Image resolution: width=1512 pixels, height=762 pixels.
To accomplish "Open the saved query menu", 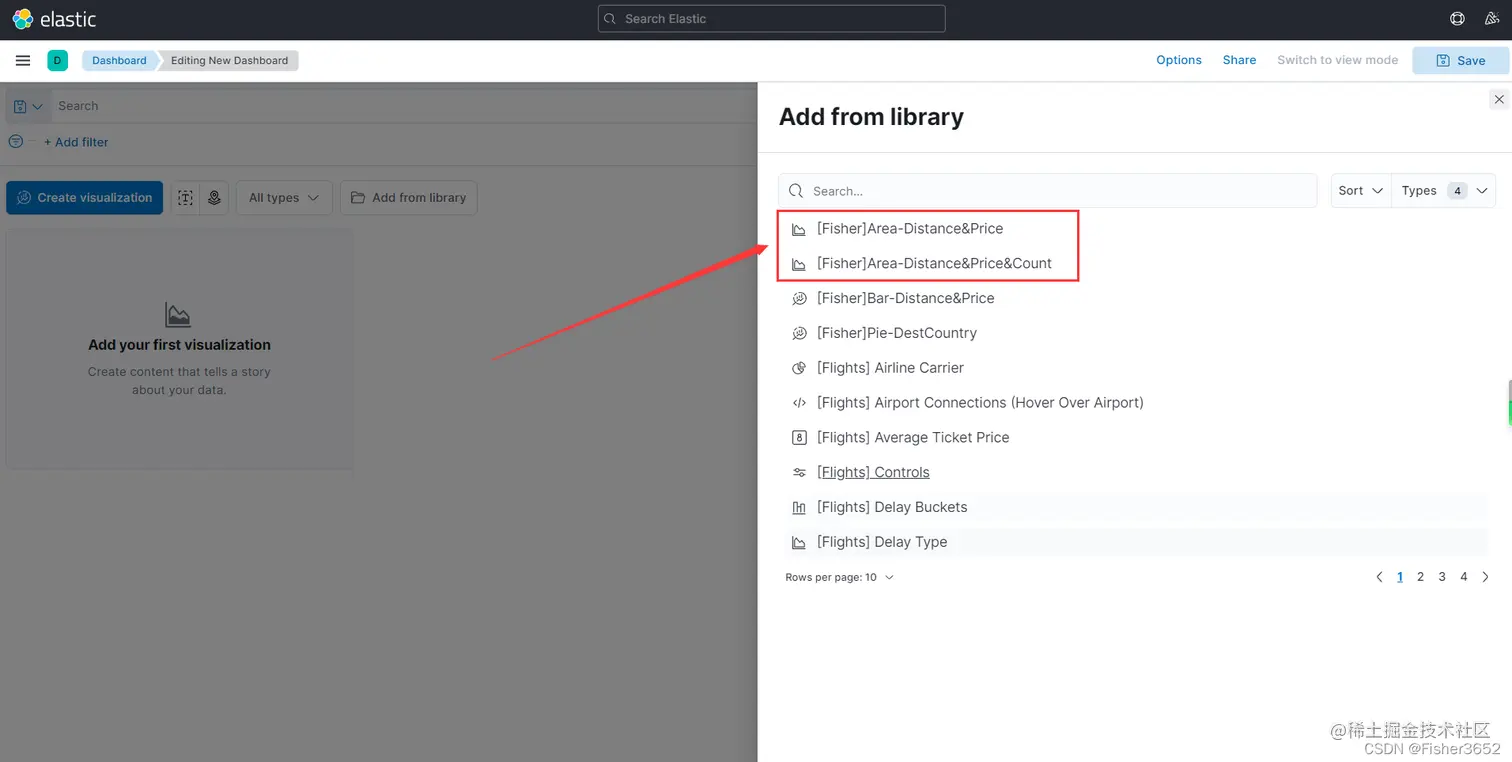I will (28, 106).
